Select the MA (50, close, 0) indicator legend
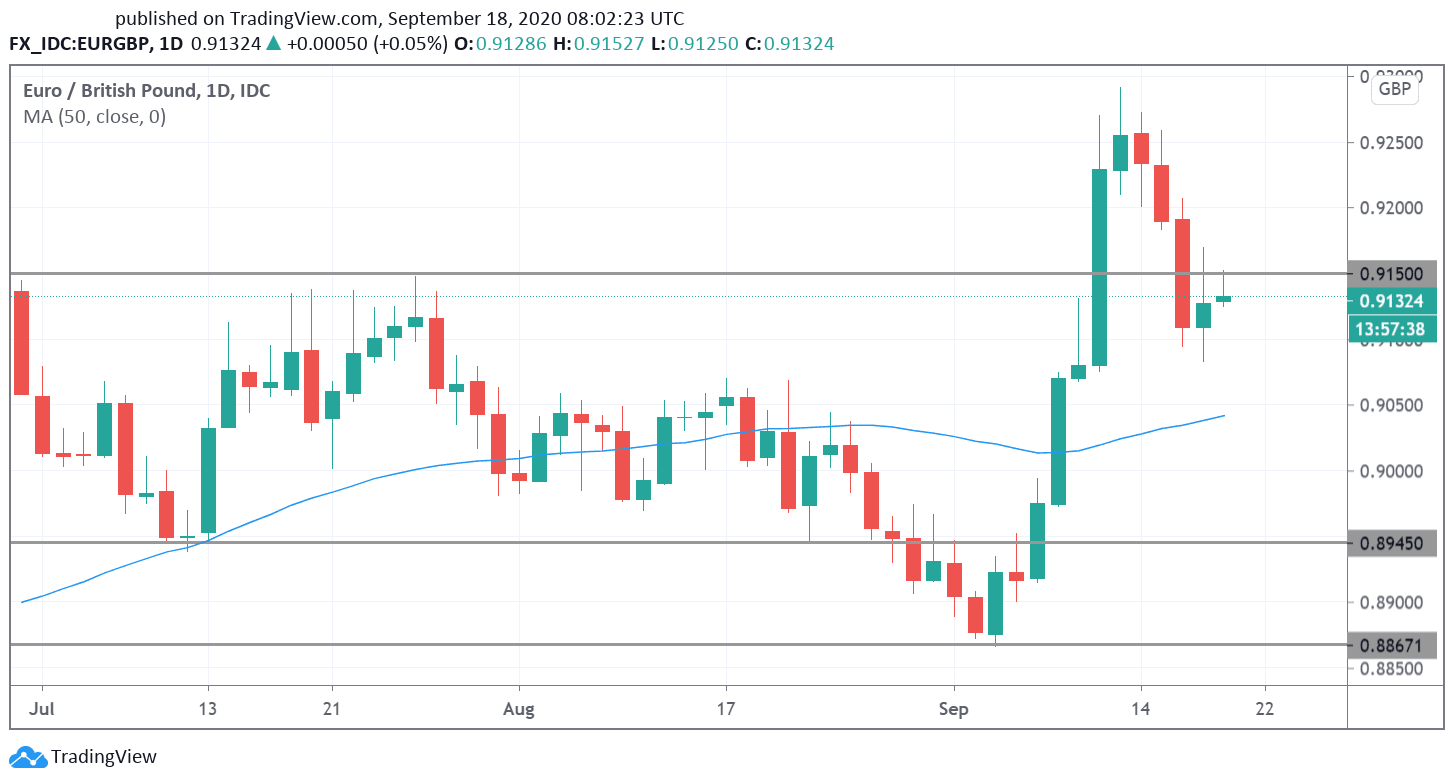1454x784 pixels. [94, 117]
